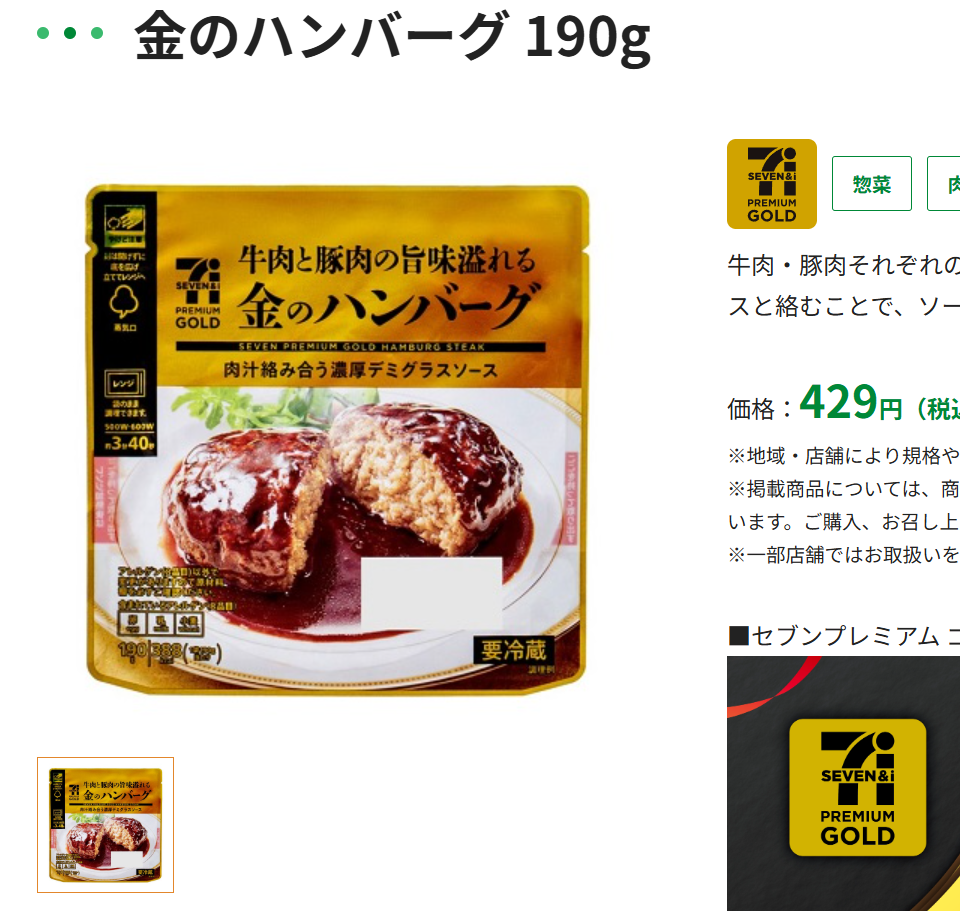Click the red ribbon in the banner

click(x=773, y=688)
